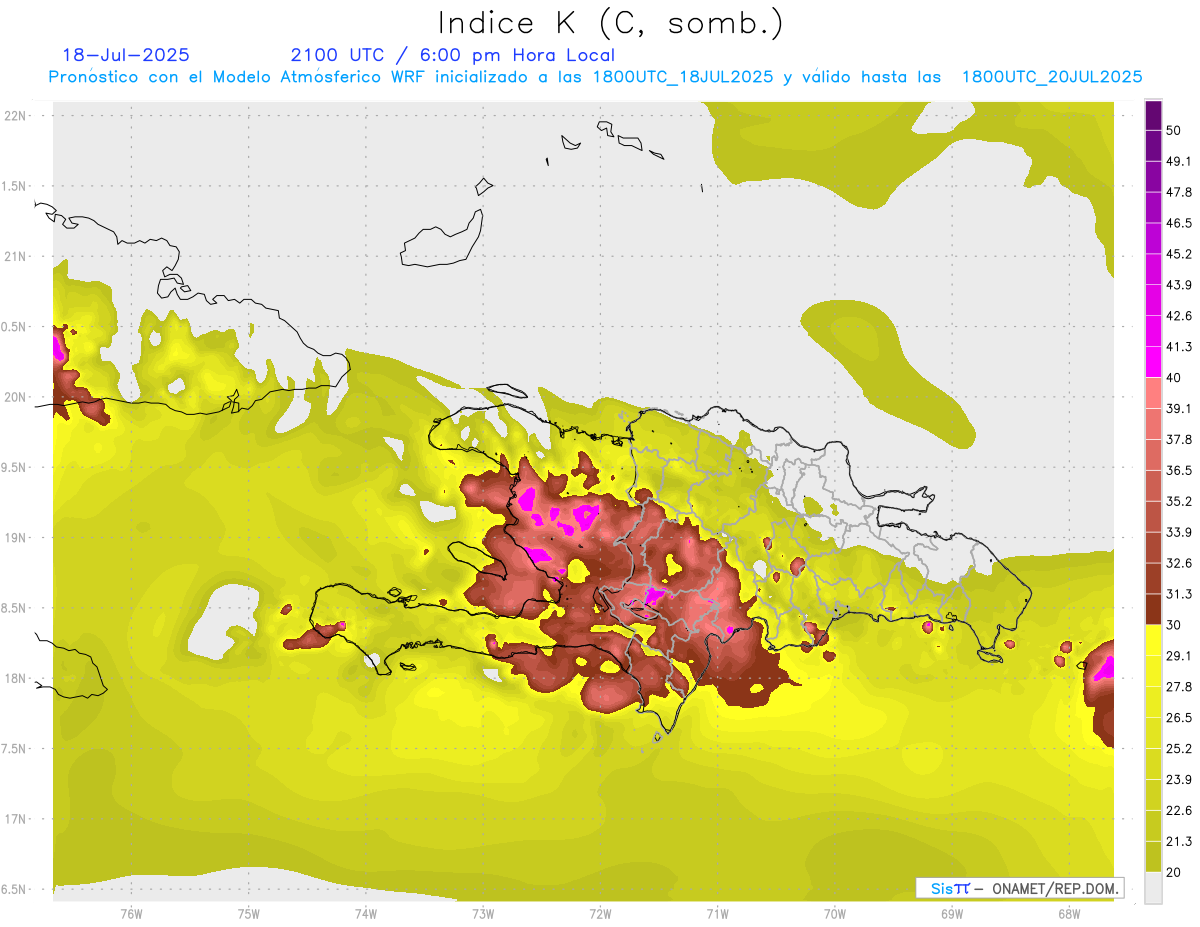Click the '2100 UTC / 6:00 pm Hora Local' text
Screen dimensions: 1200x927
pos(452,55)
